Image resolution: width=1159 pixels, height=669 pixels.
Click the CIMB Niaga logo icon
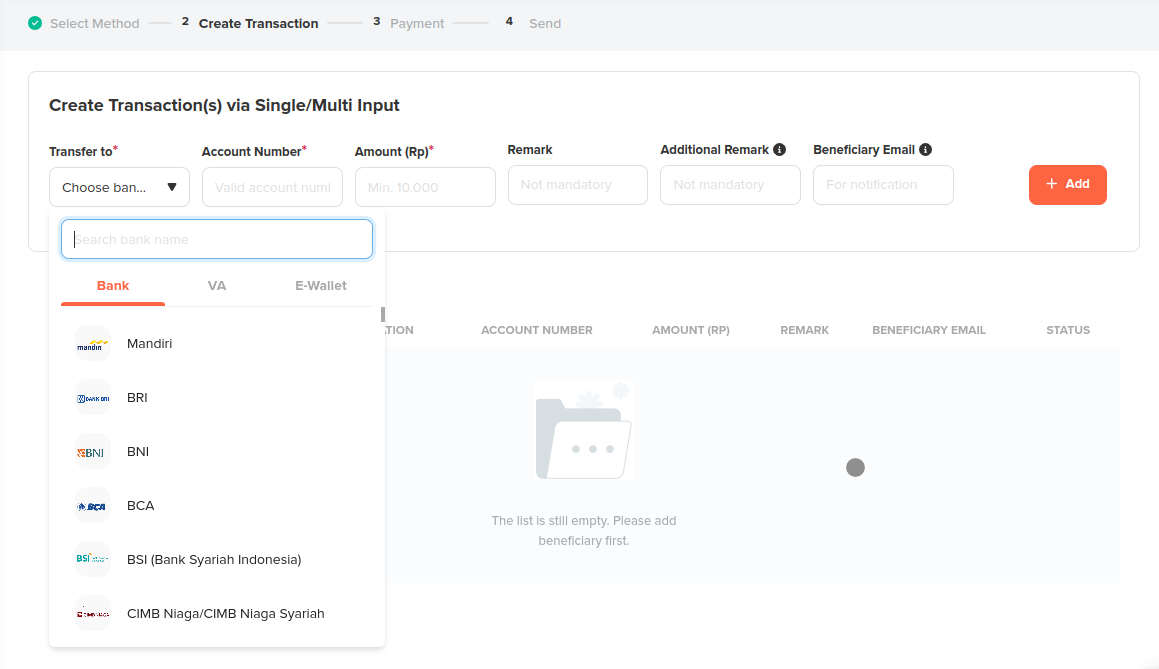92,614
